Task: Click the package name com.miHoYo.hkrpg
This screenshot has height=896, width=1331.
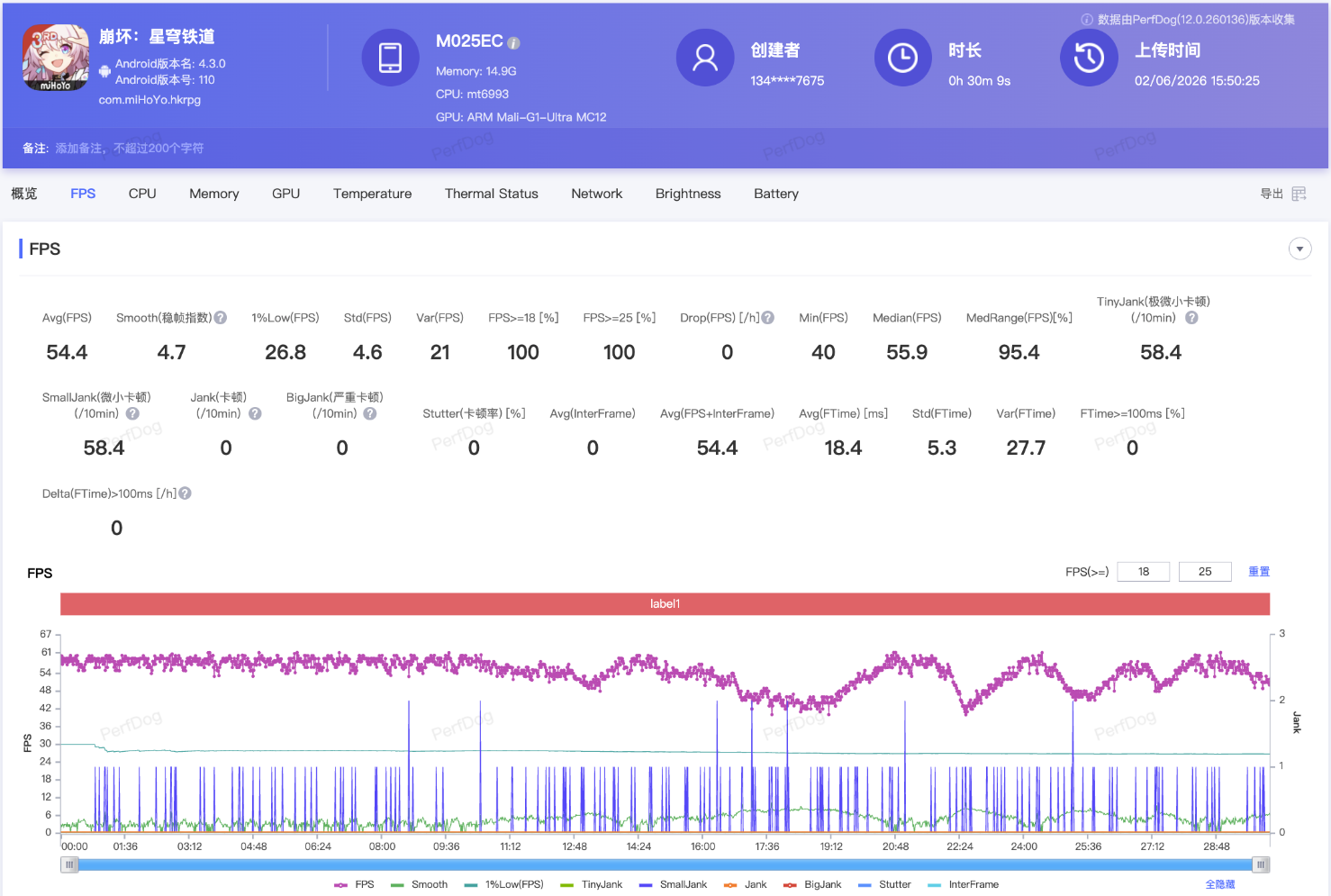Action: click(150, 100)
